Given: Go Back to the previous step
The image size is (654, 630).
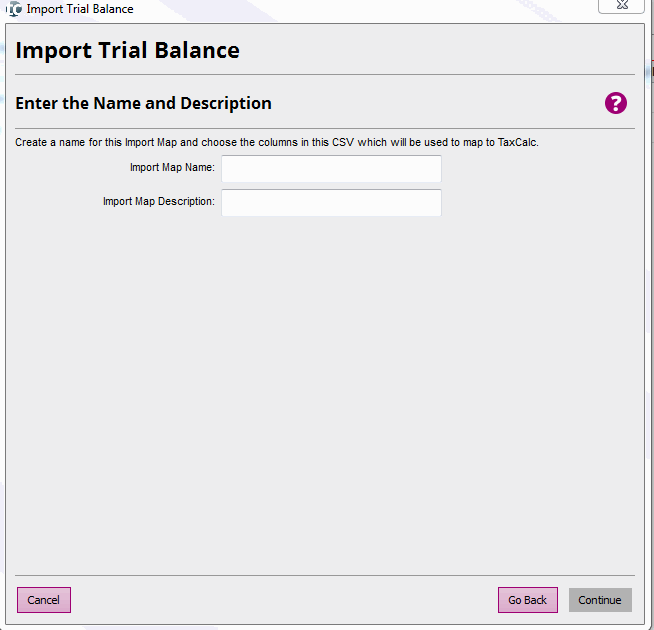Looking at the screenshot, I should click(x=527, y=600).
